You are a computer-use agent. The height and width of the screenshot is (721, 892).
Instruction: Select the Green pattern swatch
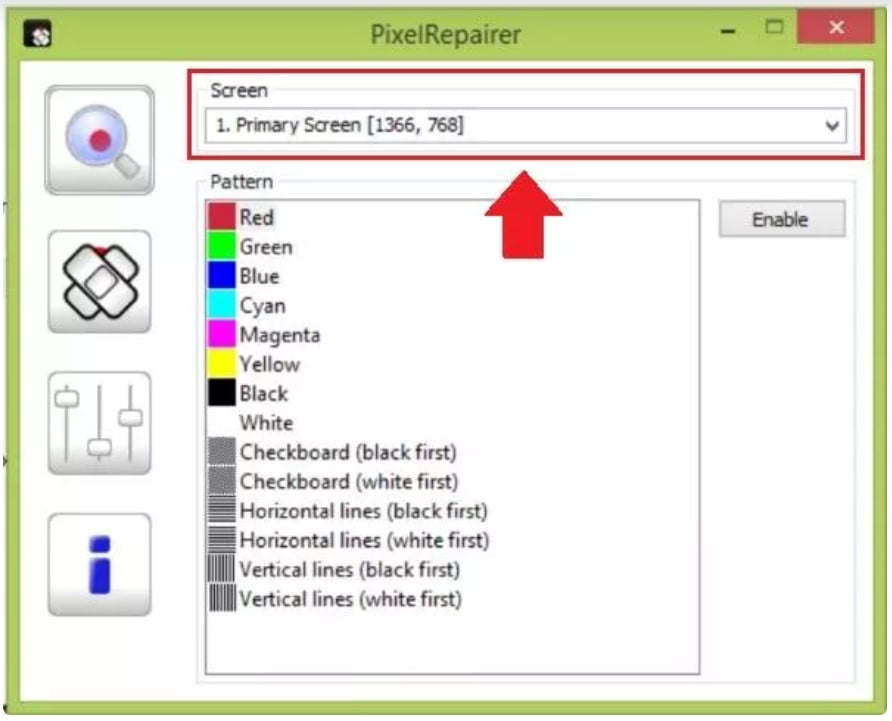221,246
